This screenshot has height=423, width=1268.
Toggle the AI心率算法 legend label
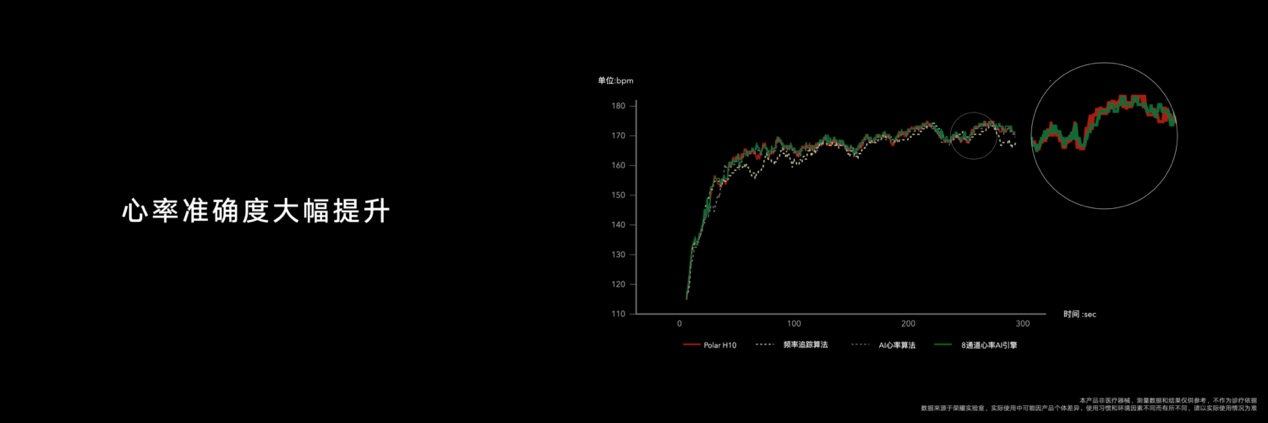tap(897, 345)
